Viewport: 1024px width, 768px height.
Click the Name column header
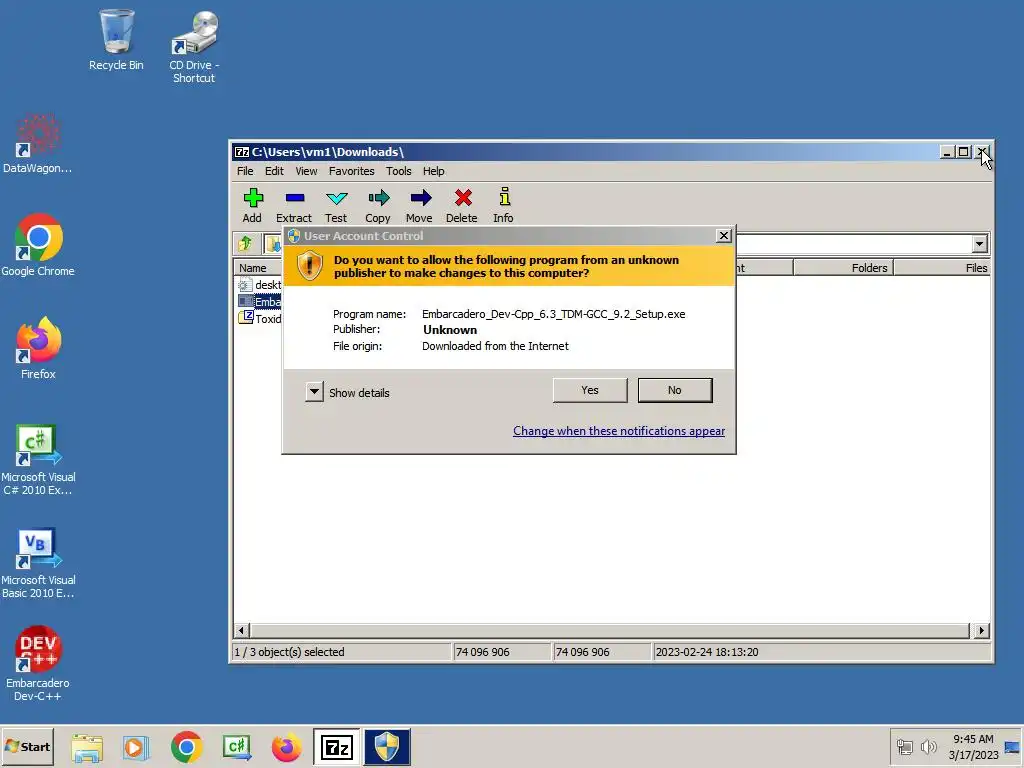257,268
